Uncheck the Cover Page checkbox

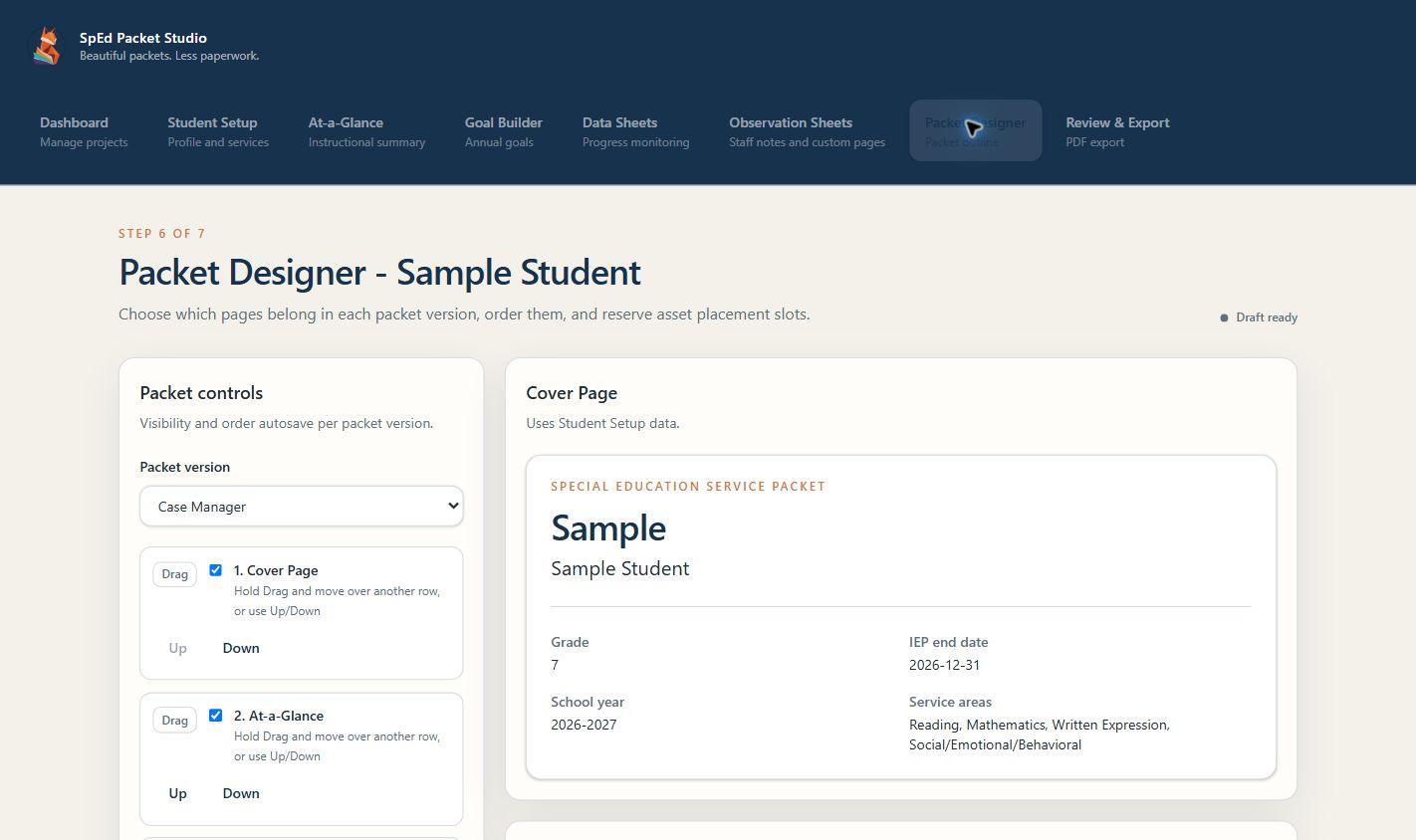pos(215,570)
